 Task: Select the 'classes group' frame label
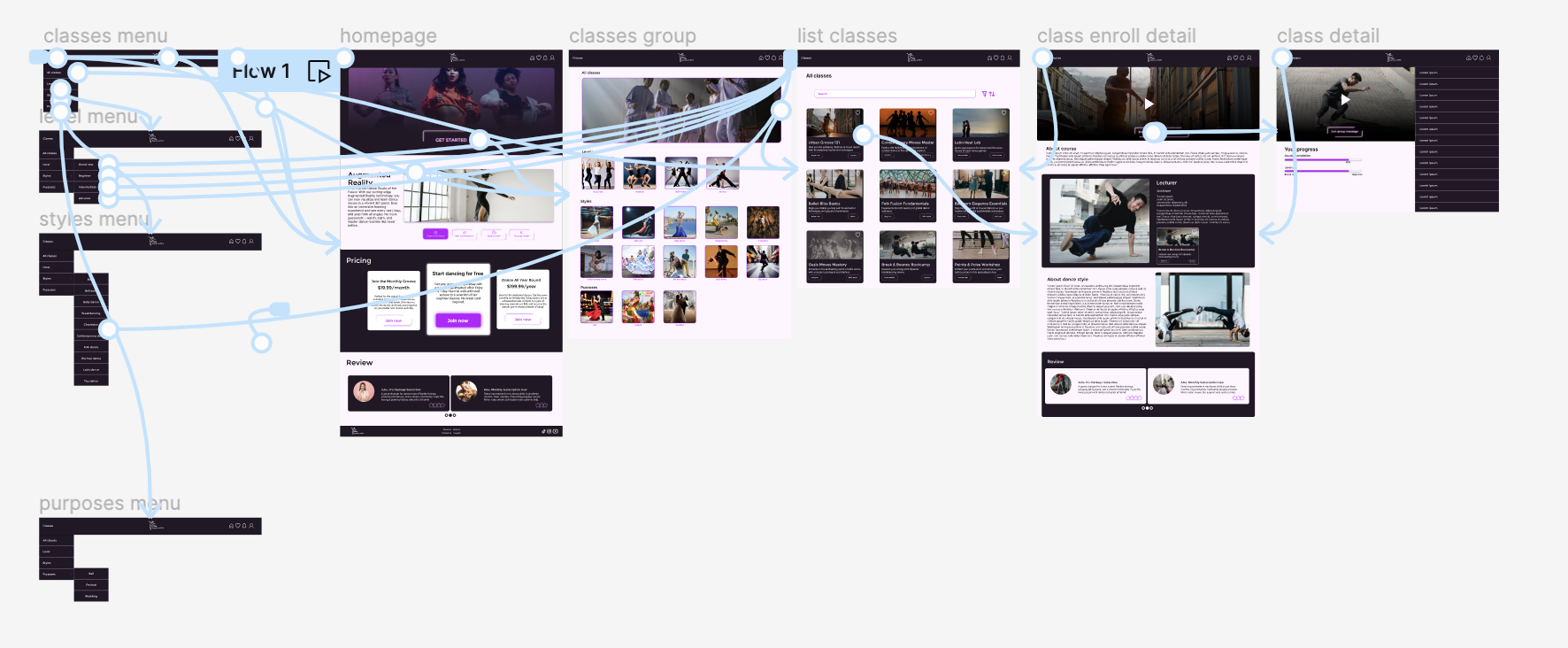(x=633, y=36)
